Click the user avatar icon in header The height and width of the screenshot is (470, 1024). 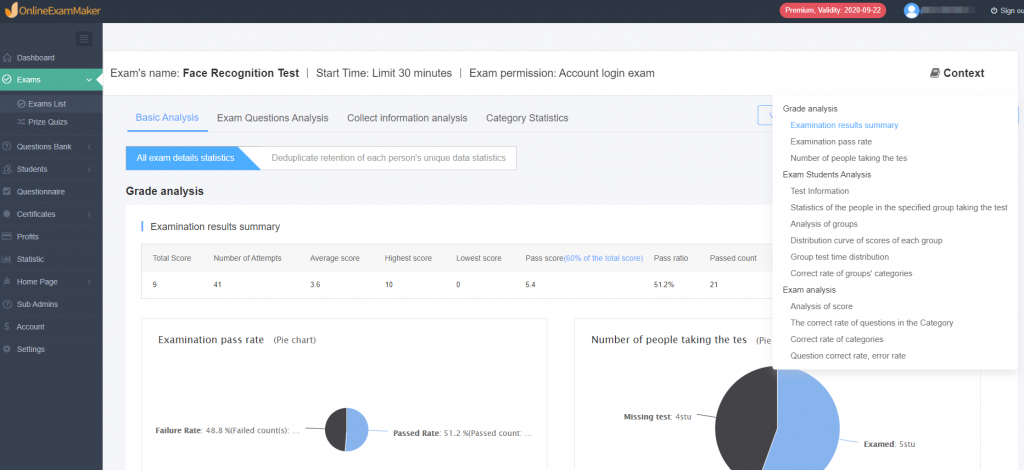click(x=911, y=11)
